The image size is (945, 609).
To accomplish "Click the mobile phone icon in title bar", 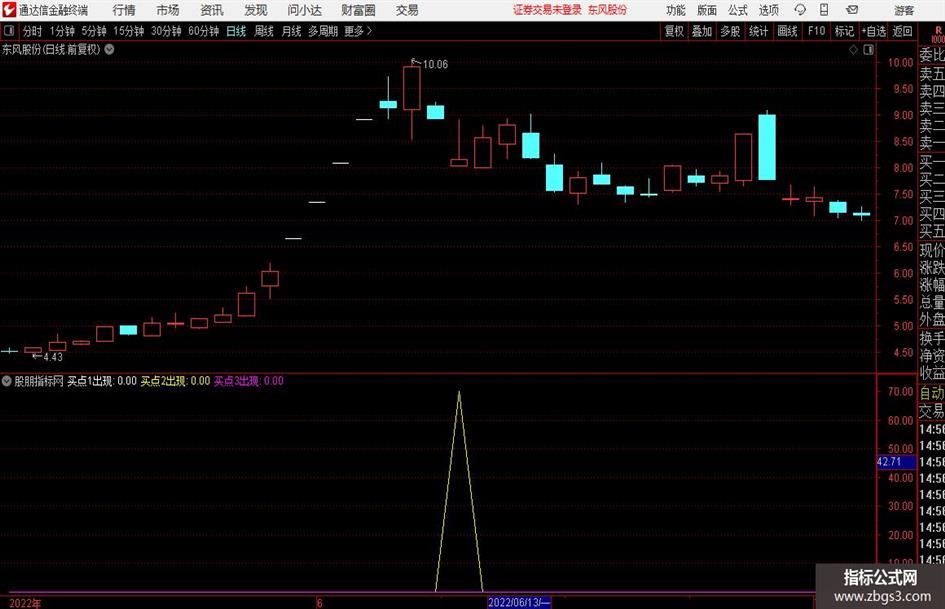I will coord(824,10).
